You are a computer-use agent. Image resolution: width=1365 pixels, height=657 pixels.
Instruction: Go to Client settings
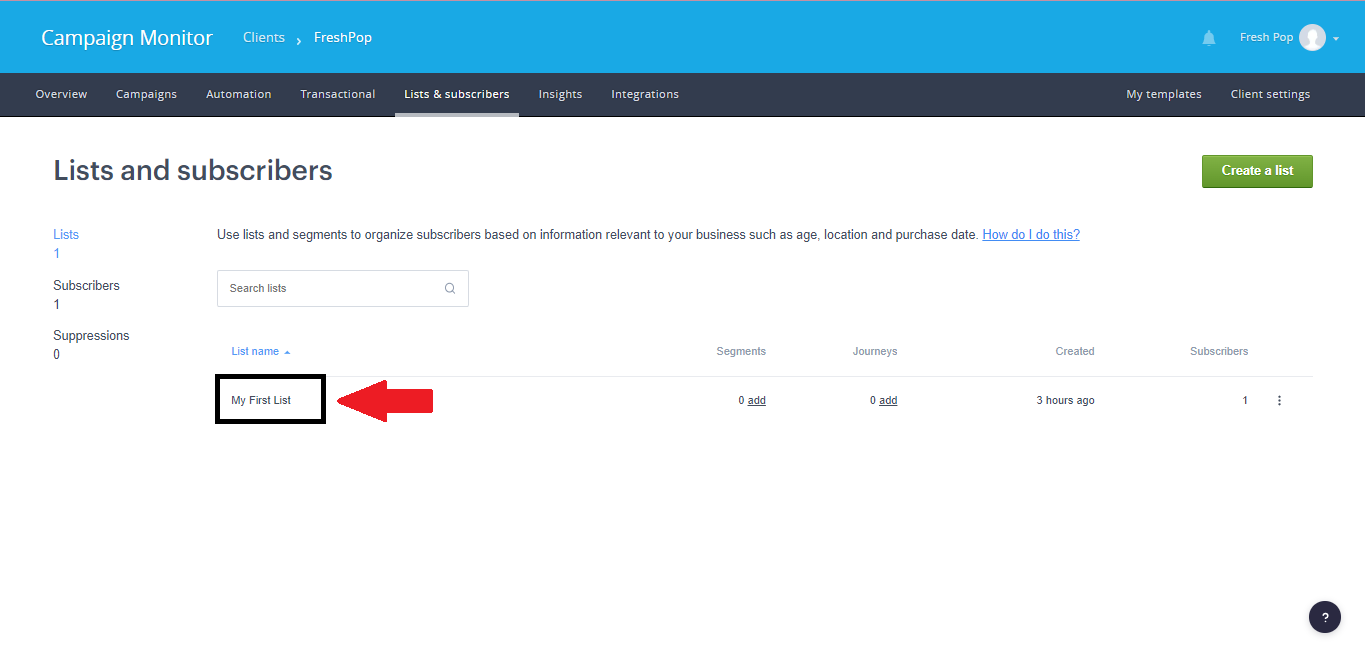(x=1270, y=94)
